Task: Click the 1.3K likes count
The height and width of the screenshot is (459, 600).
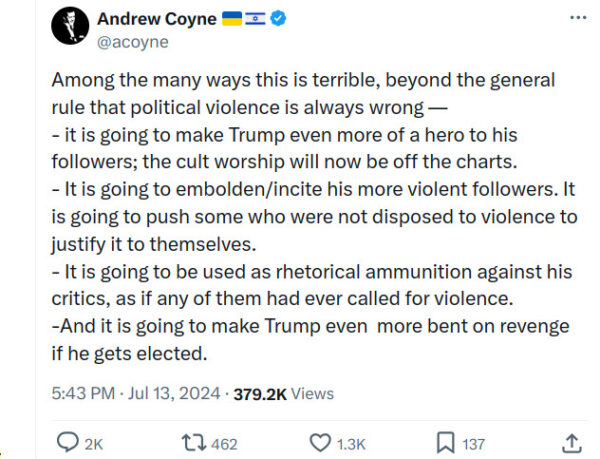Action: (x=353, y=442)
